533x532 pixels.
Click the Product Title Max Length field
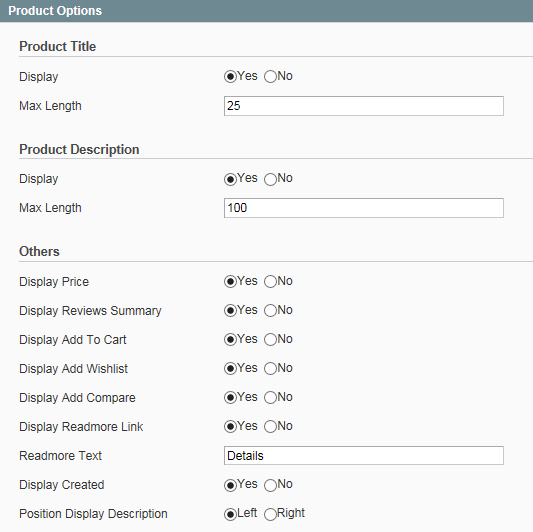click(364, 106)
